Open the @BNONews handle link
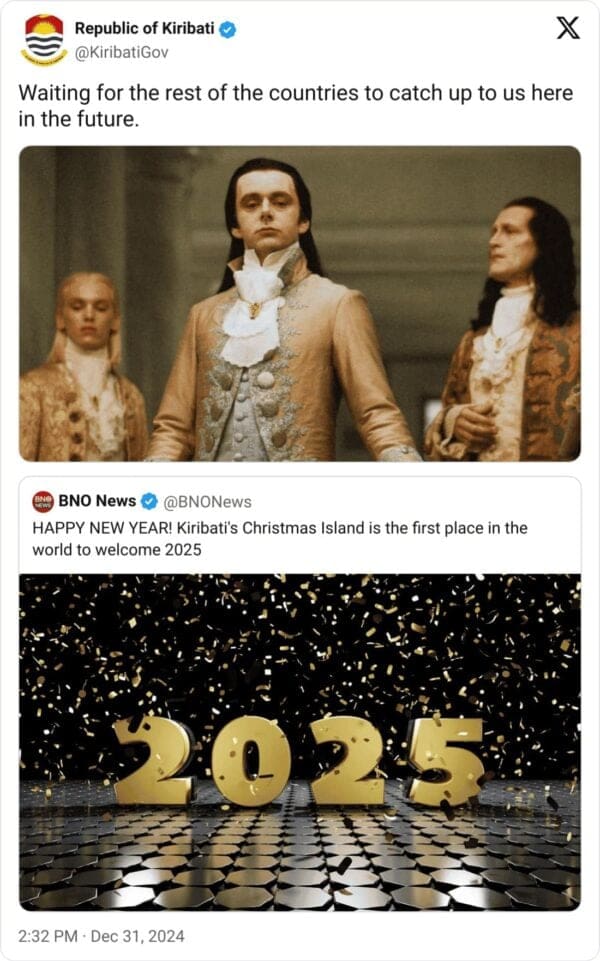This screenshot has width=600, height=961. (x=207, y=502)
